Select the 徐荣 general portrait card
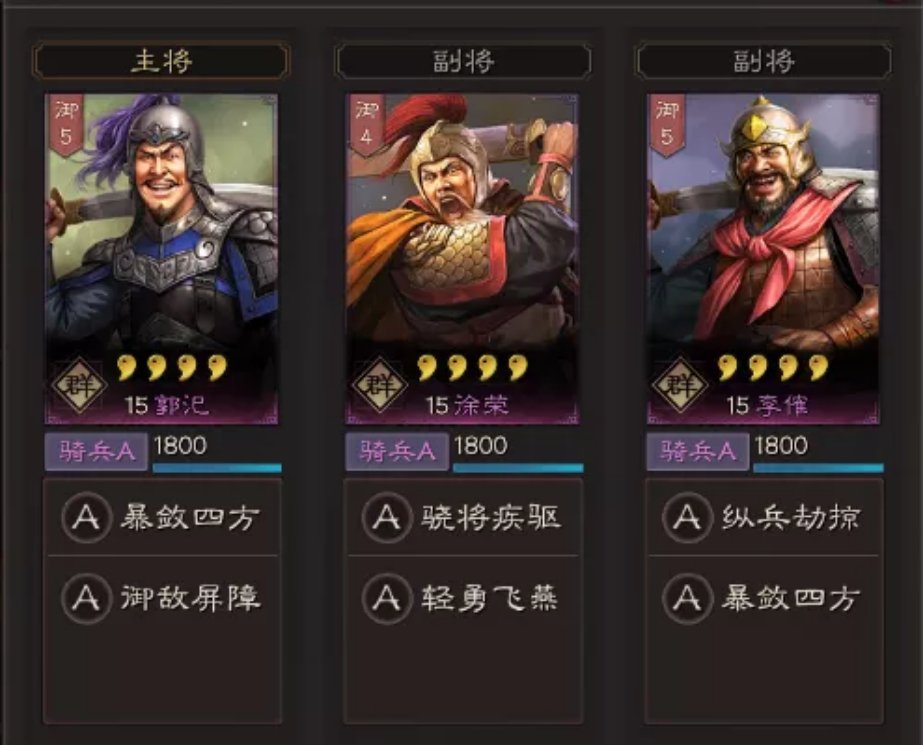 pyautogui.click(x=462, y=258)
